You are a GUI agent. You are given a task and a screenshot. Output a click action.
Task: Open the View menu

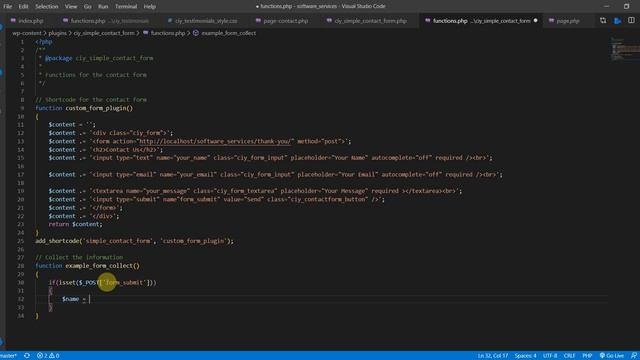(71, 7)
